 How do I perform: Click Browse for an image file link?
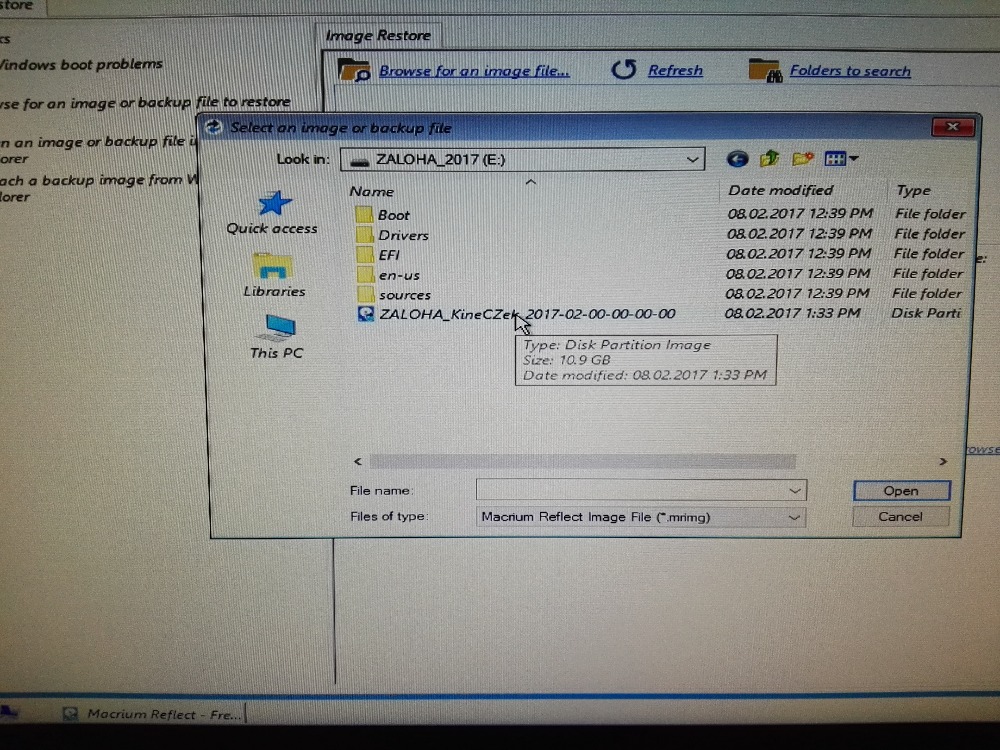[474, 71]
